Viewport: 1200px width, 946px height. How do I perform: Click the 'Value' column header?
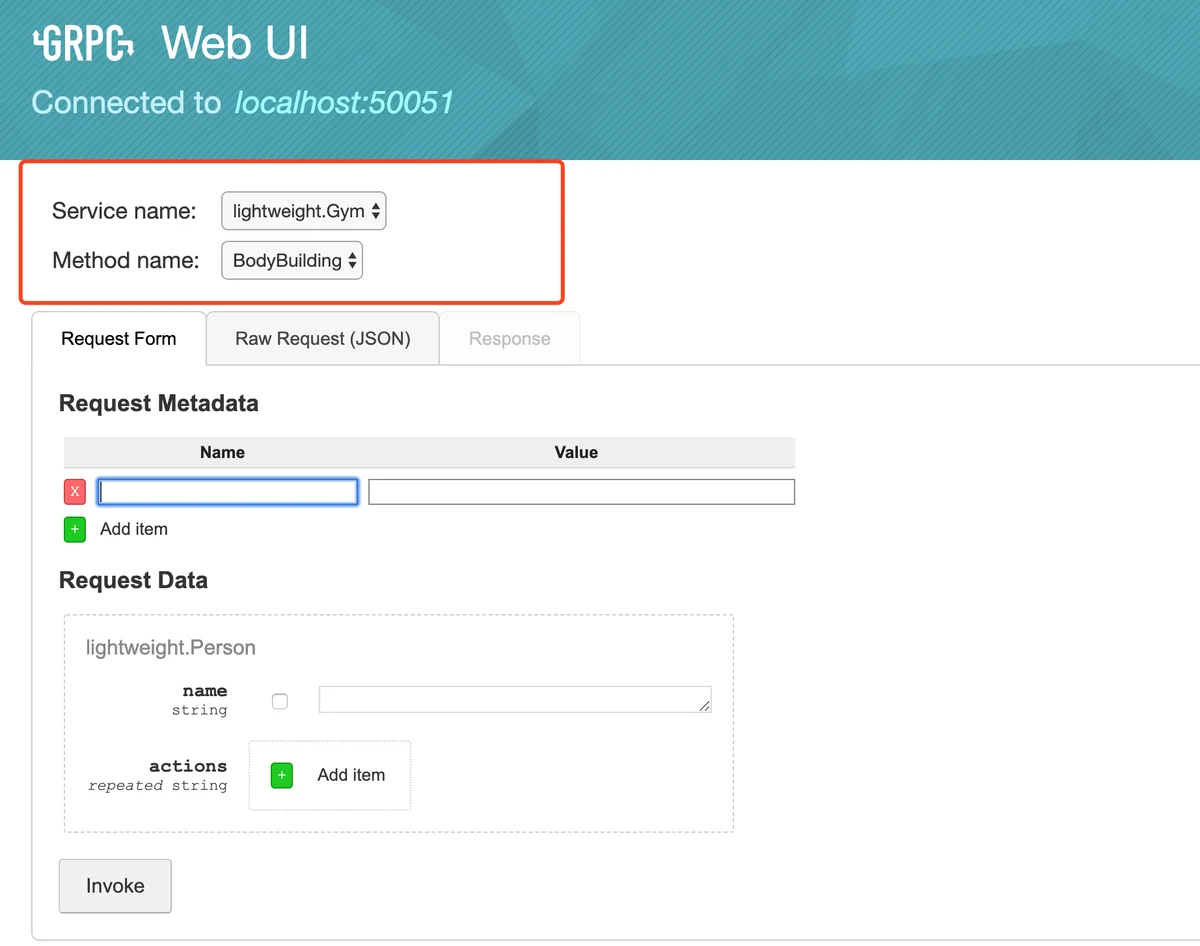pos(576,452)
